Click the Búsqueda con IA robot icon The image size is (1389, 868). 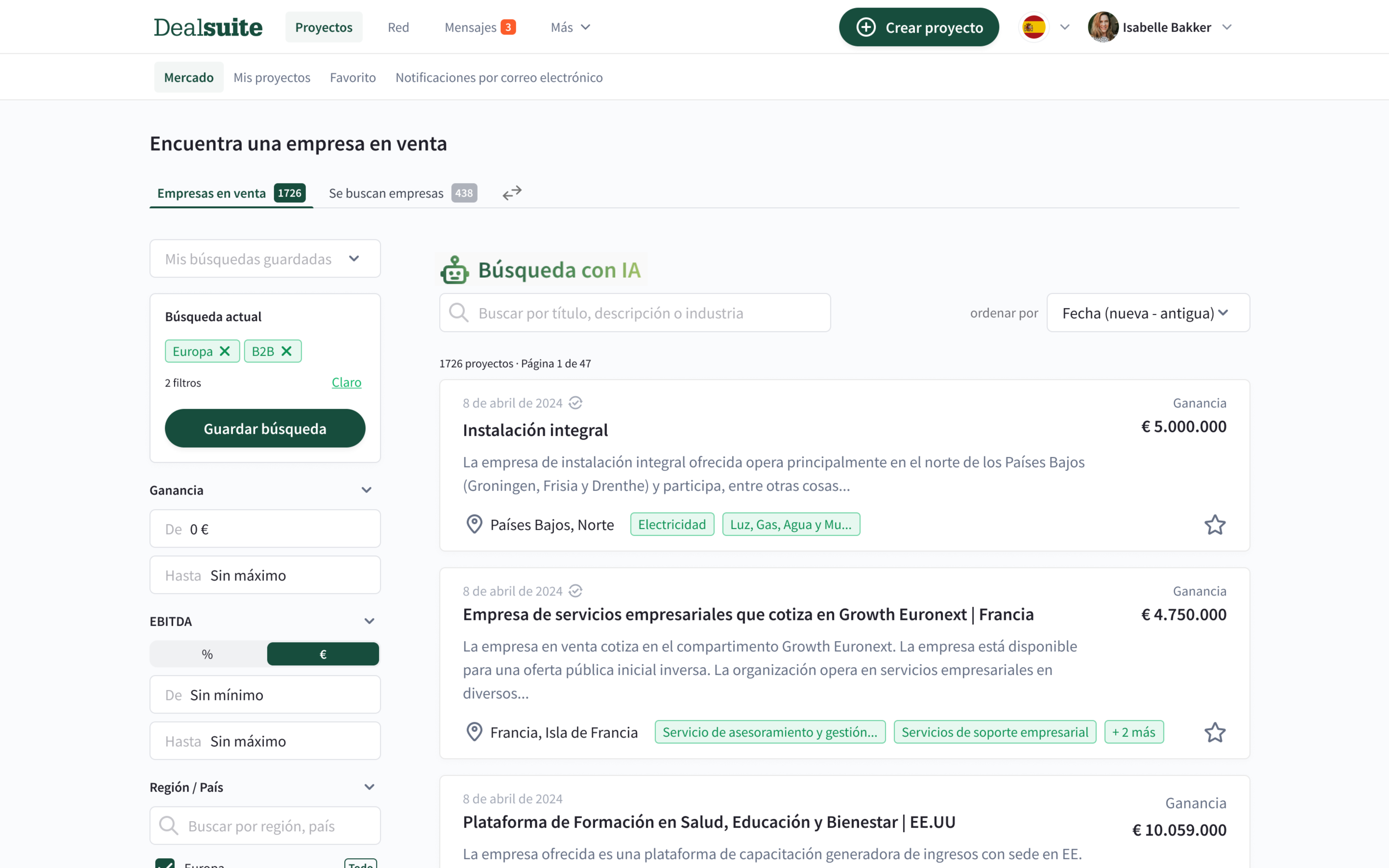point(455,270)
